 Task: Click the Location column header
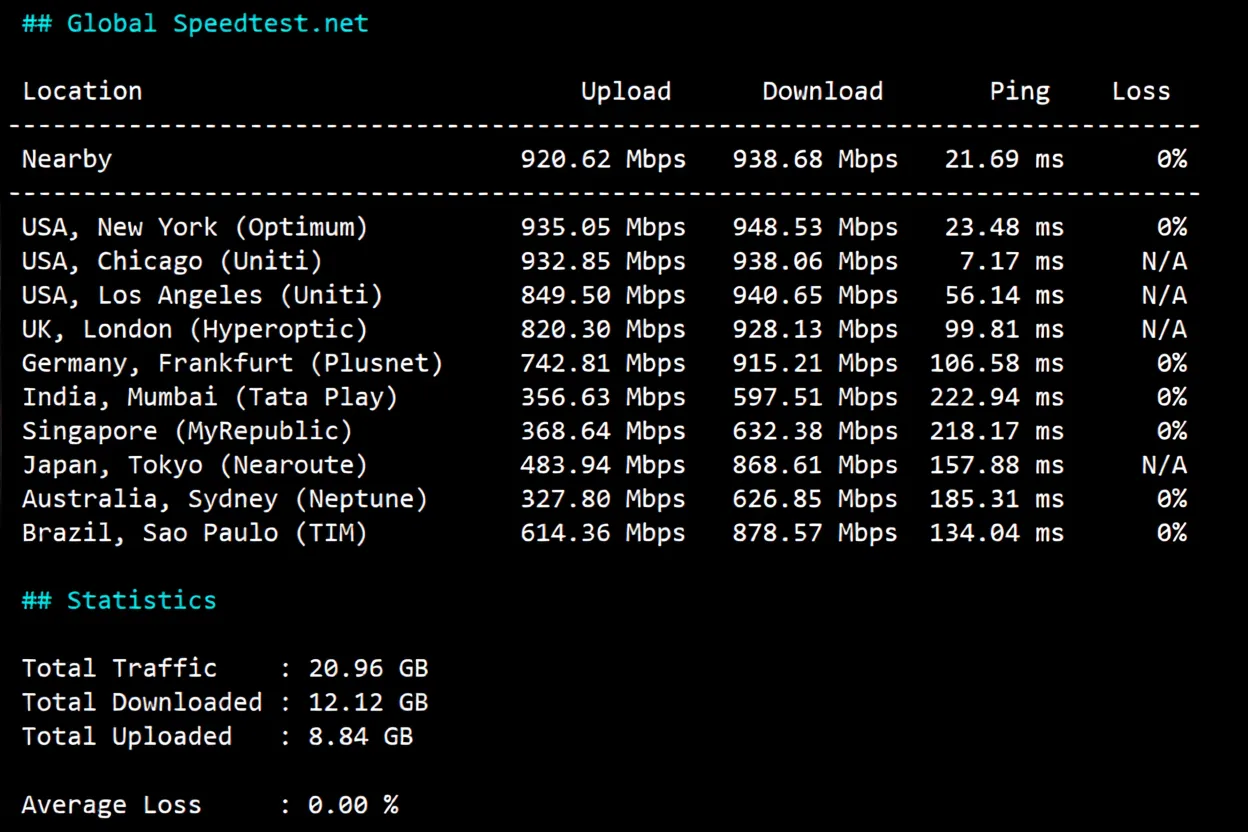click(82, 91)
